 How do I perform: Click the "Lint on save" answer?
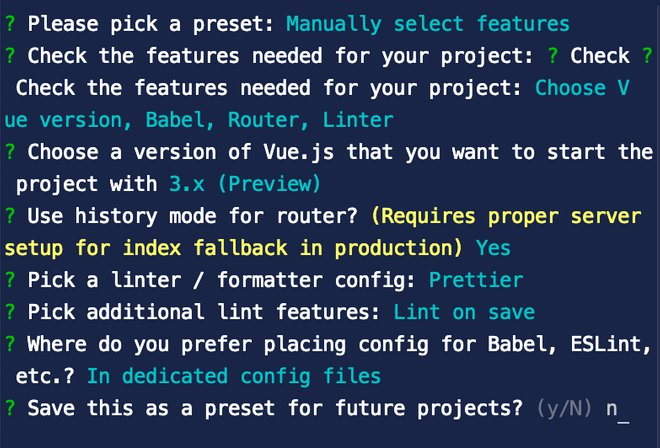464,312
